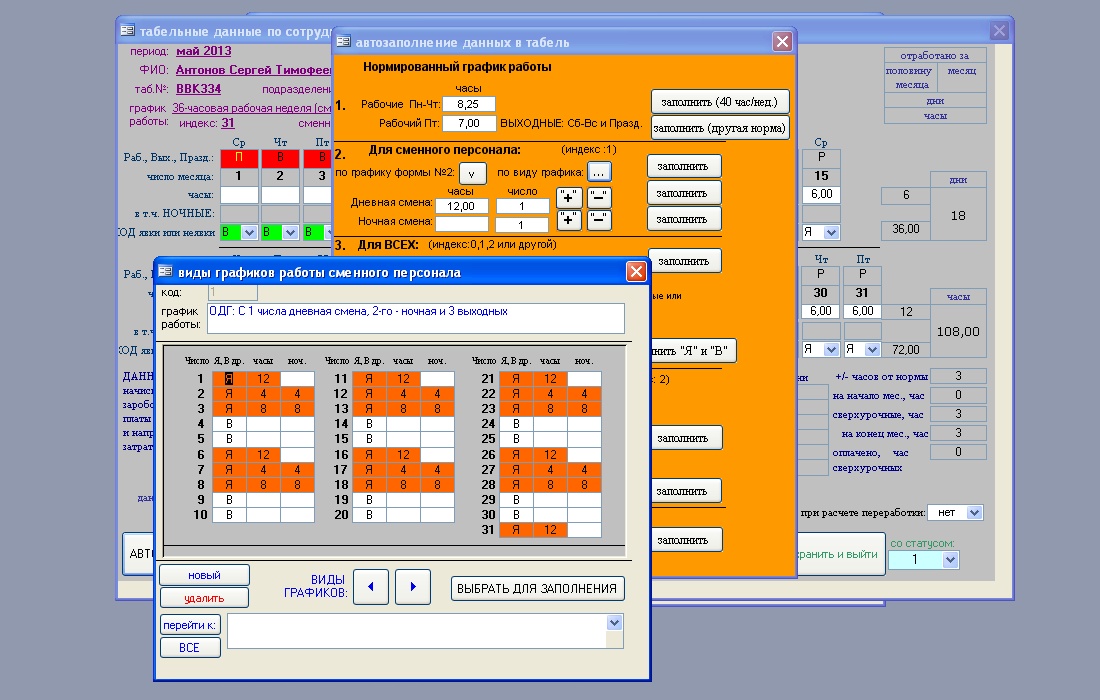Click 'сверхурочные, час' value field
The width and height of the screenshot is (1100, 700).
tap(958, 414)
